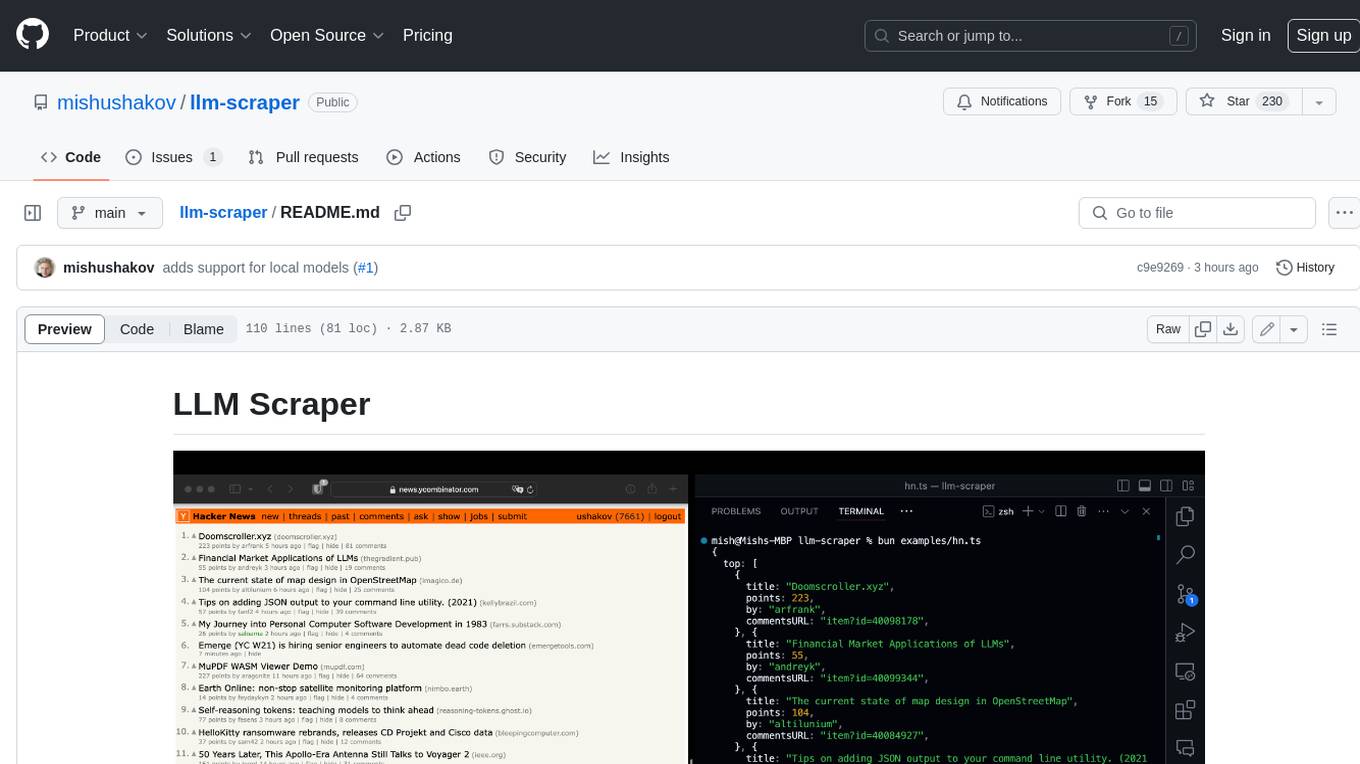Expand the file tree side panel
Image resolution: width=1360 pixels, height=764 pixels.
coord(32,213)
